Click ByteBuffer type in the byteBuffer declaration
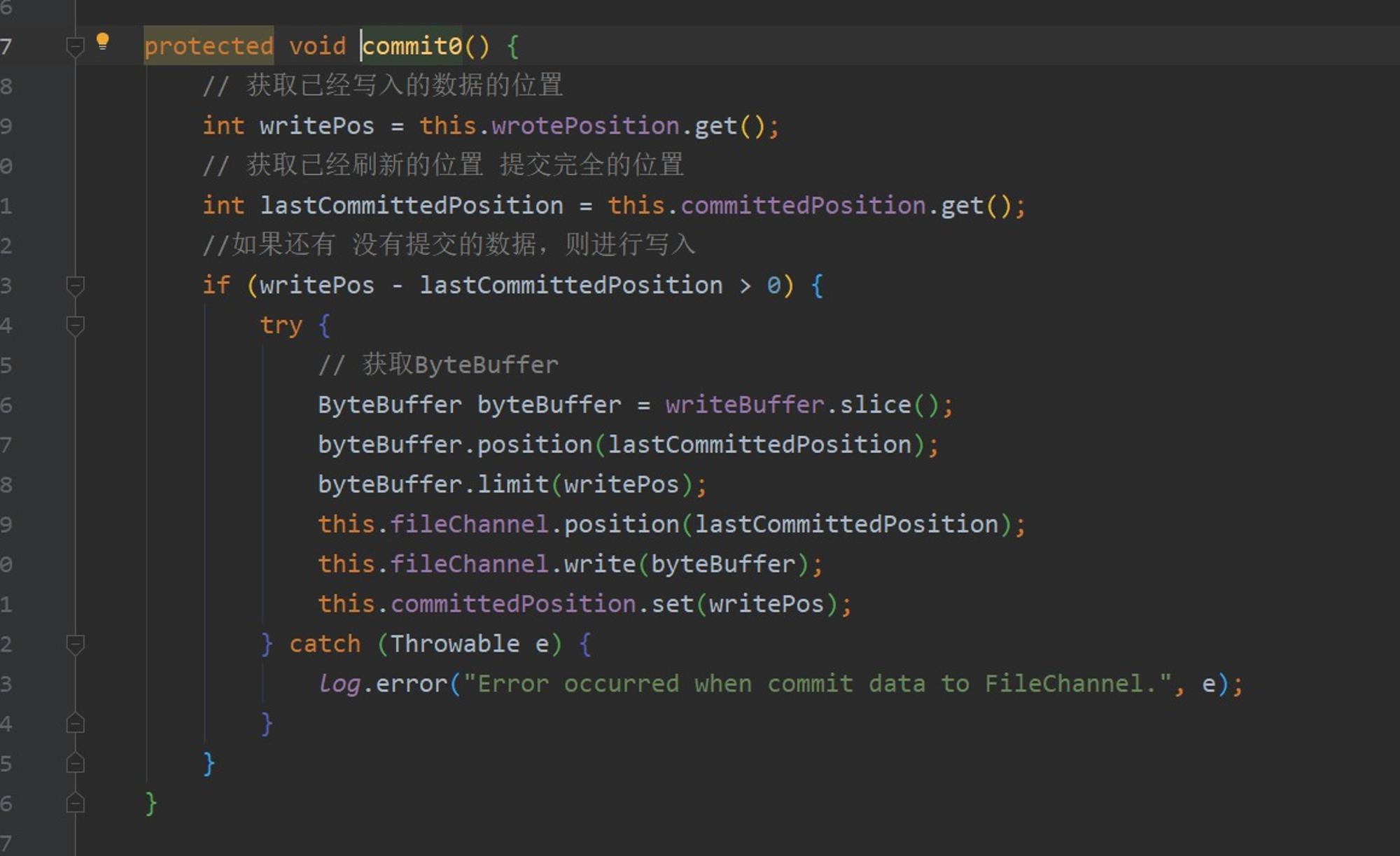 point(390,405)
